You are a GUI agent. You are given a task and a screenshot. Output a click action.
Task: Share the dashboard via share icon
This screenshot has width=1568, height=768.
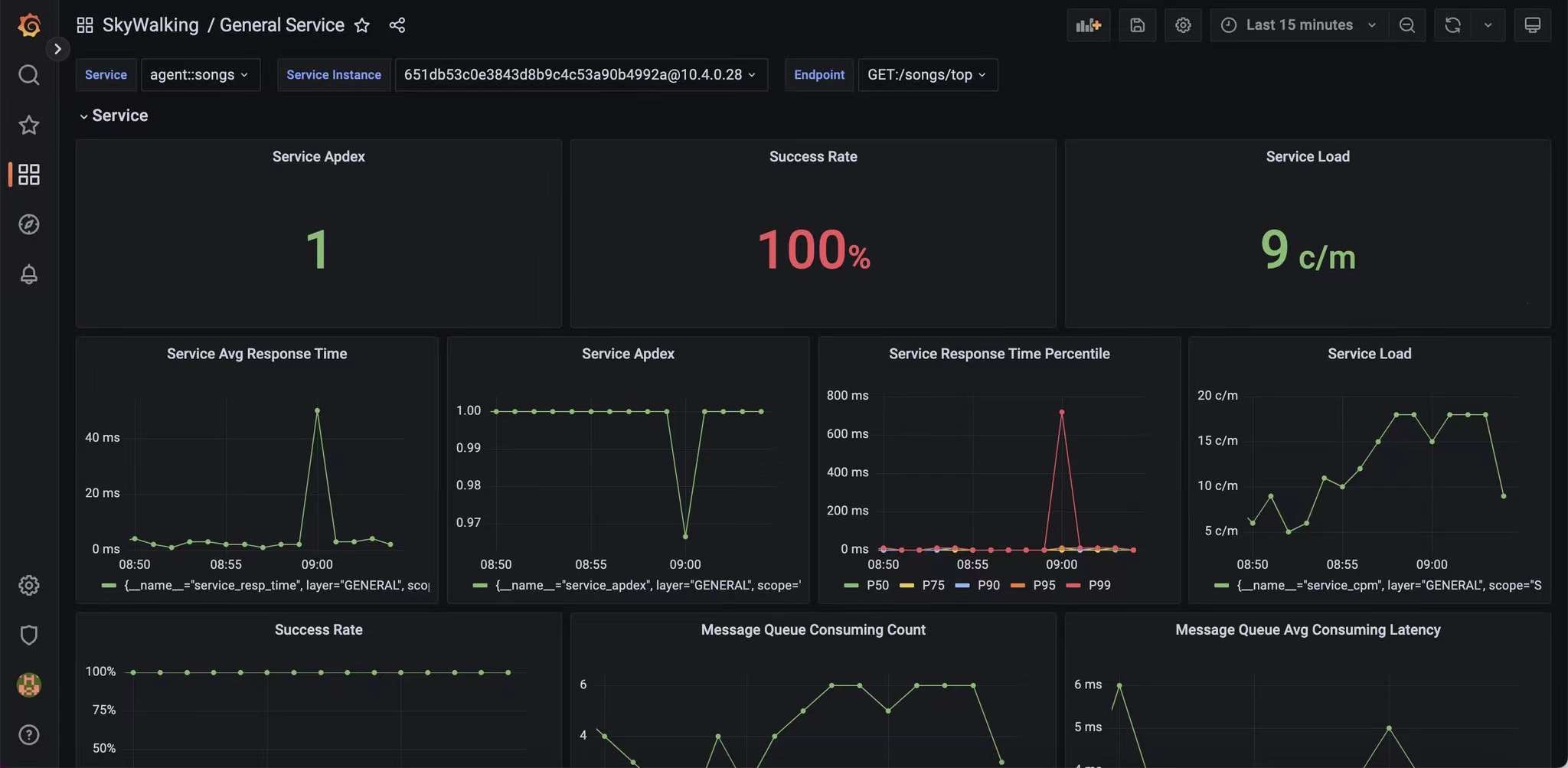click(x=397, y=25)
